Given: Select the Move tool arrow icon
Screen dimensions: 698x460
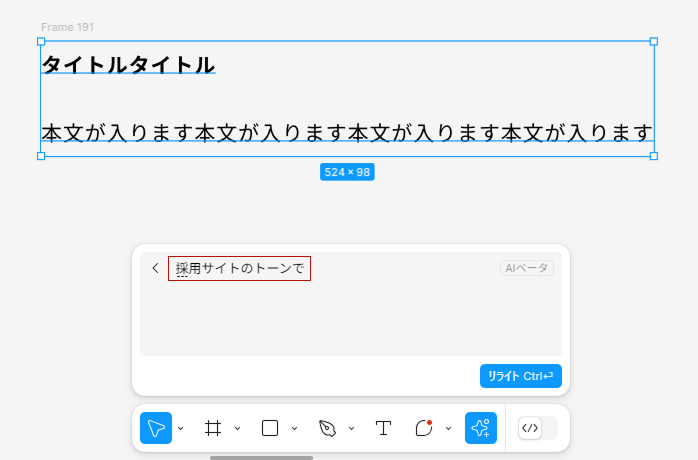Looking at the screenshot, I should click(156, 428).
